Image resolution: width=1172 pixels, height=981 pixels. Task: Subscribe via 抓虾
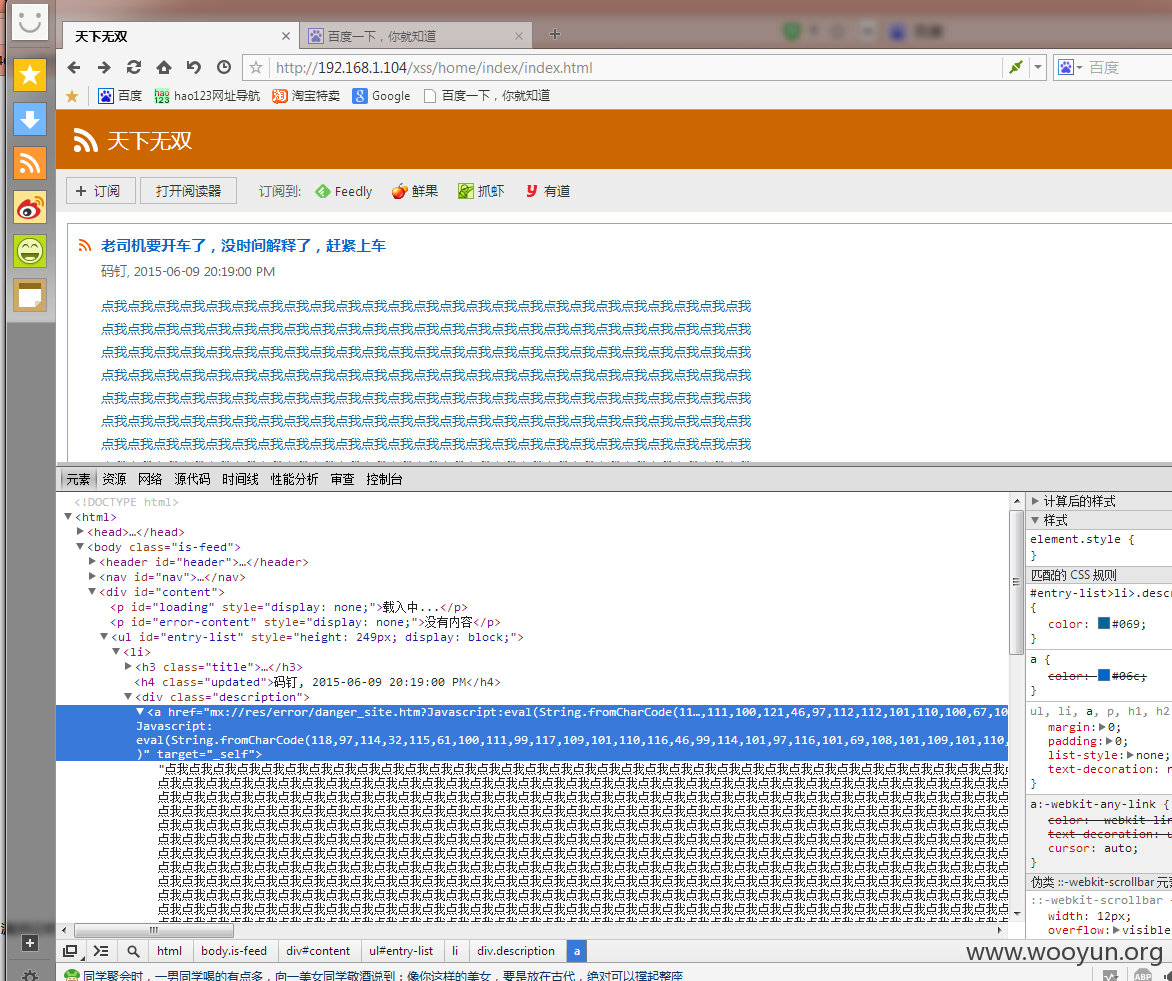pos(481,191)
